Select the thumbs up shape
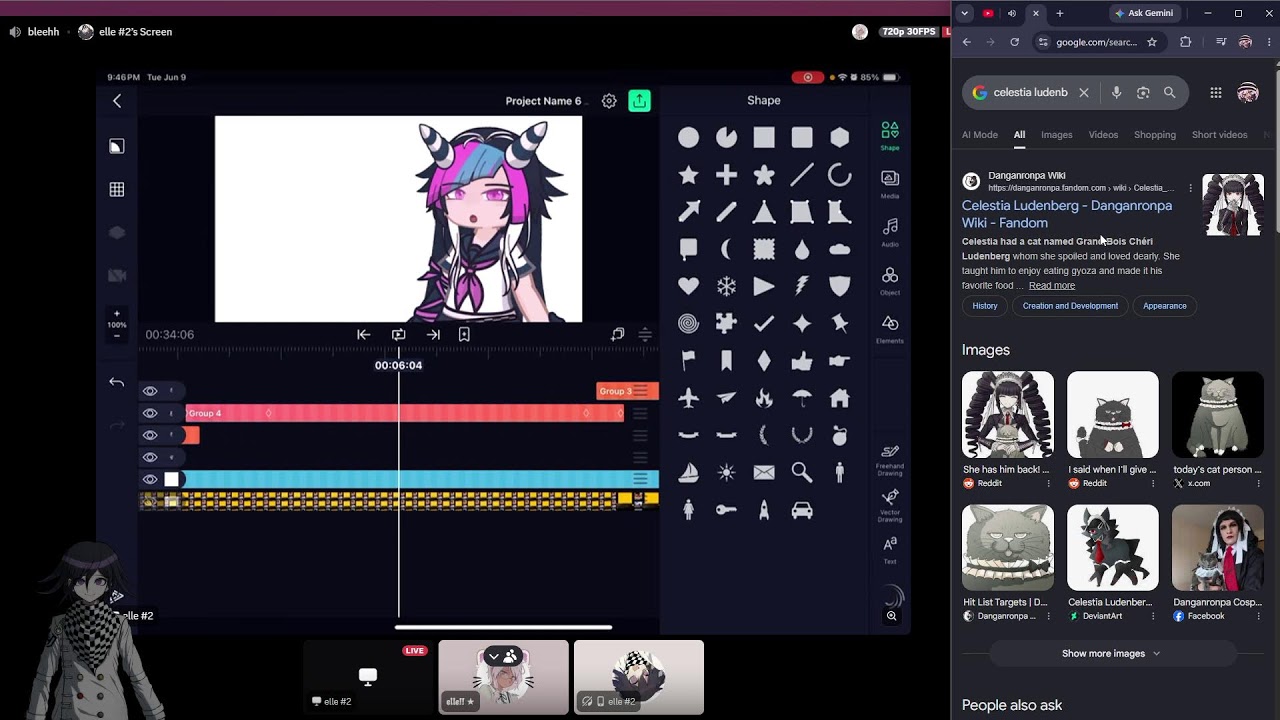Screen dimensions: 1280x720 (x=802, y=360)
